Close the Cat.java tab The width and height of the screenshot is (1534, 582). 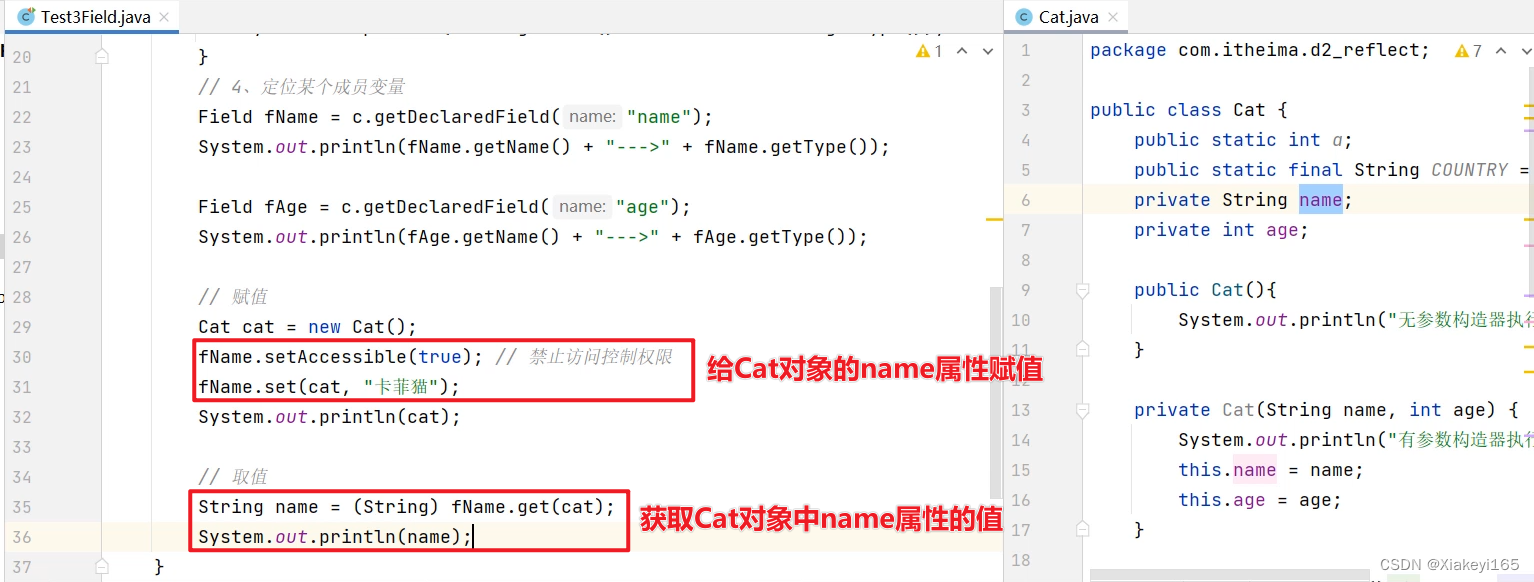[1113, 17]
